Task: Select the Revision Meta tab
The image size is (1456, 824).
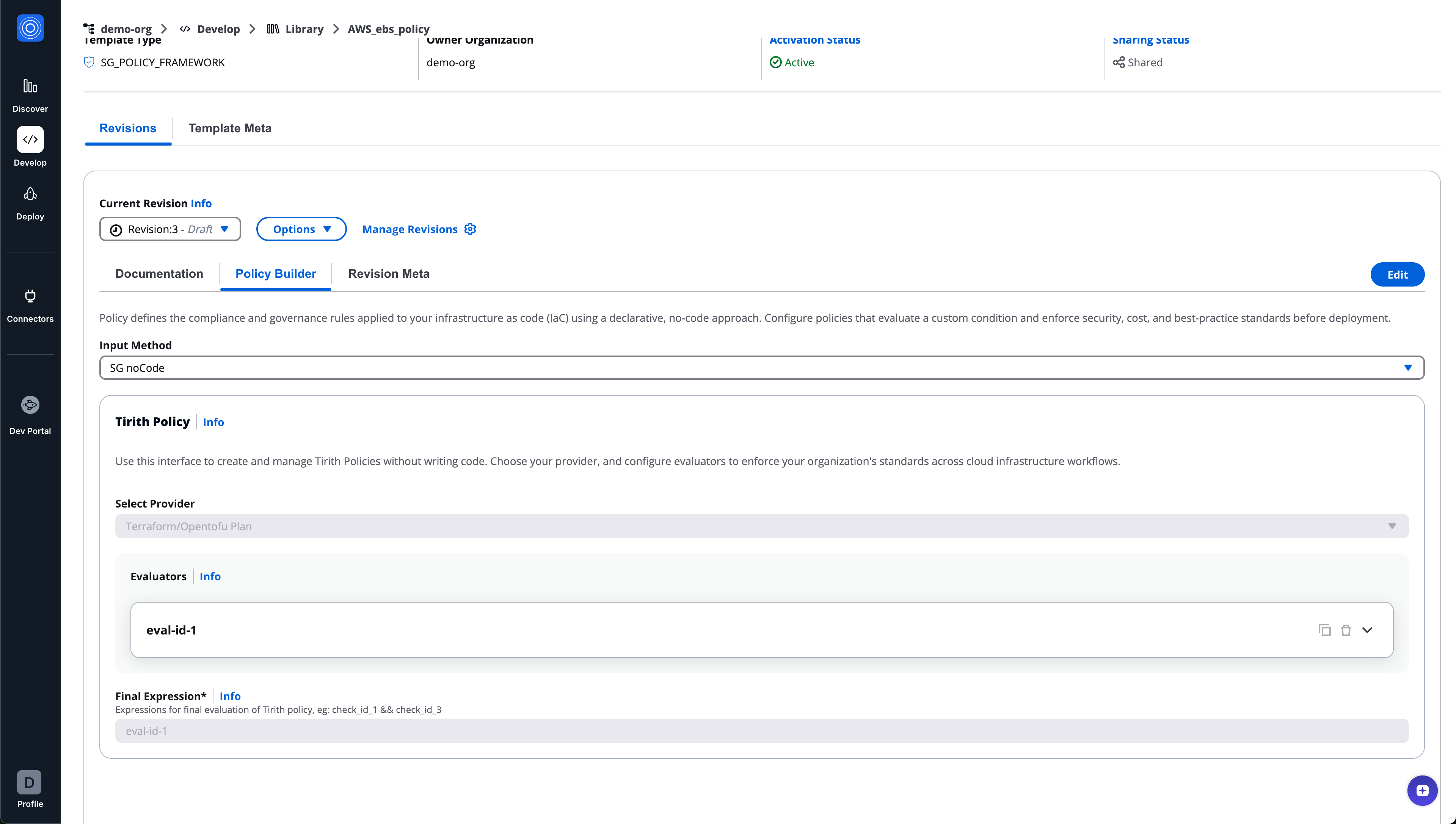Action: coord(388,273)
